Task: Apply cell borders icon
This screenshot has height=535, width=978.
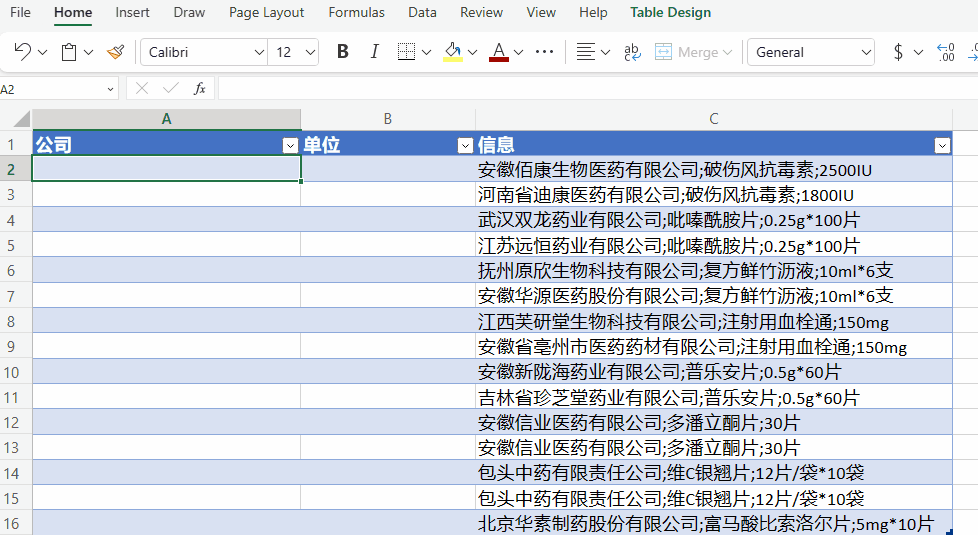Action: coord(406,52)
